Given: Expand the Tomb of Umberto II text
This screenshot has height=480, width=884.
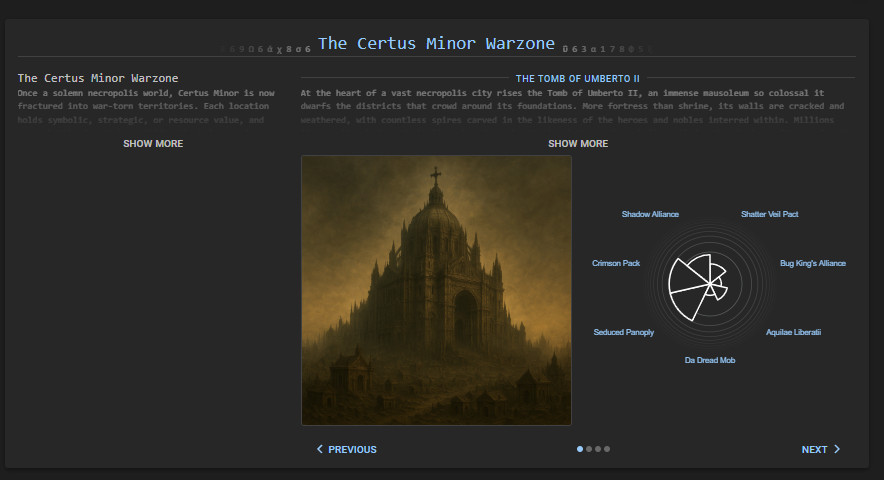Looking at the screenshot, I should point(578,144).
